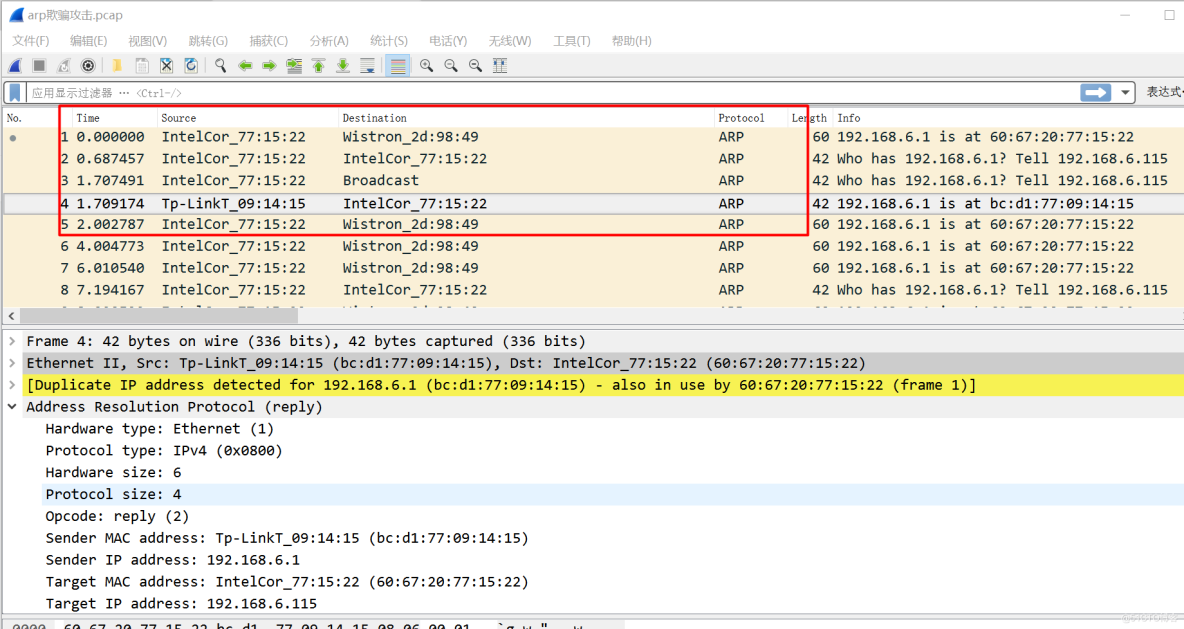Image resolution: width=1184 pixels, height=629 pixels.
Task: Select packet 4 from Tp-LinkT_09:14:15
Action: [593, 203]
